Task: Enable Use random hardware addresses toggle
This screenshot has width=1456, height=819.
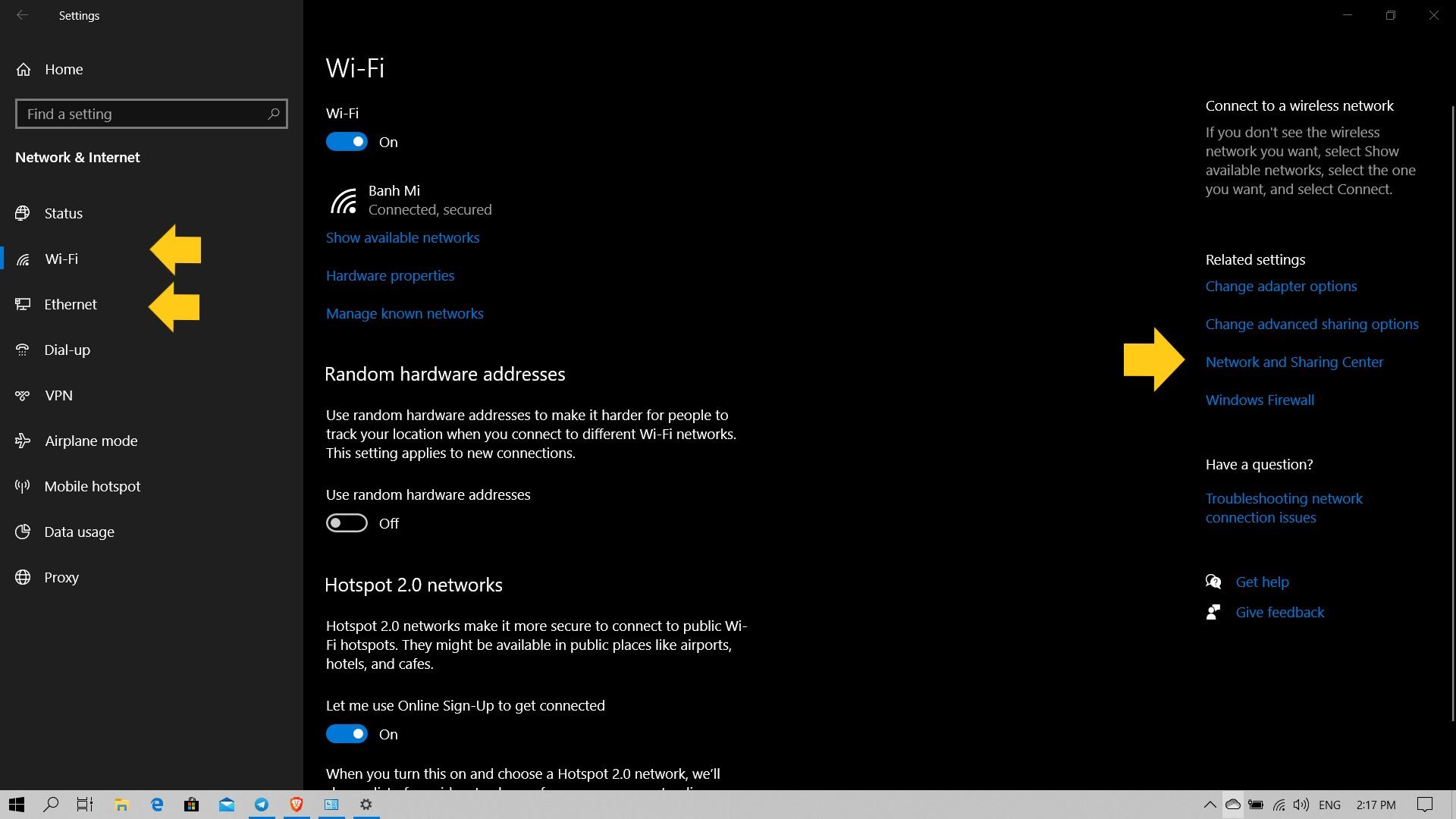Action: [x=347, y=523]
